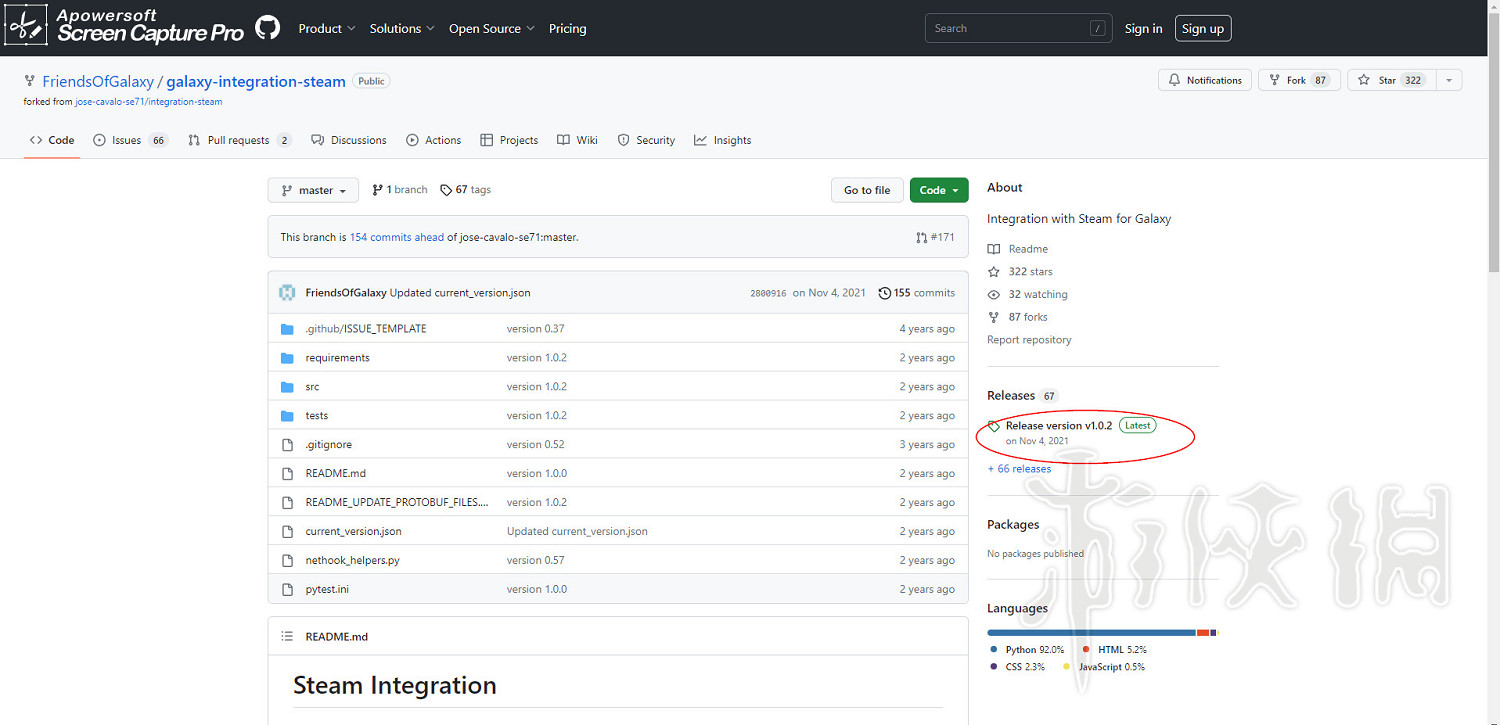Screen dimensions: 1500x725
Task: Click the commit history clock icon
Action: click(884, 293)
